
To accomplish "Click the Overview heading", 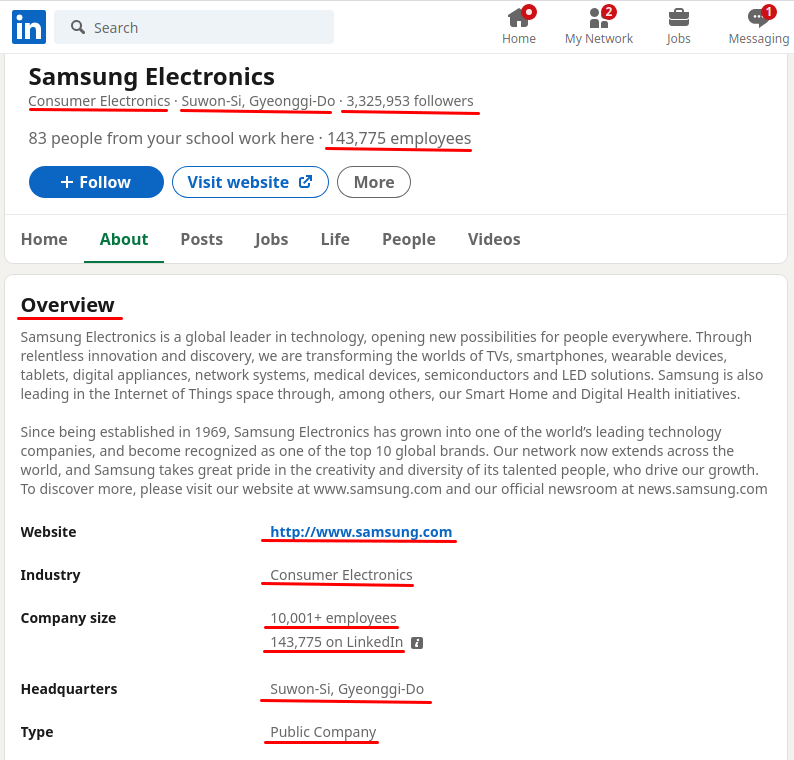I will click(x=68, y=305).
